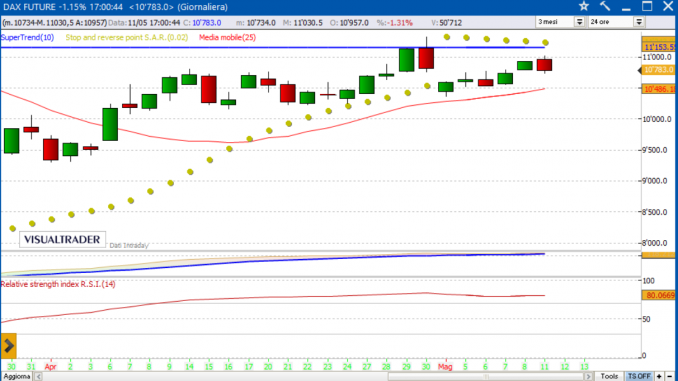Click the Data: 11/05 17:00:44 field
Image resolution: width=678 pixels, height=381 pixels.
(x=144, y=22)
